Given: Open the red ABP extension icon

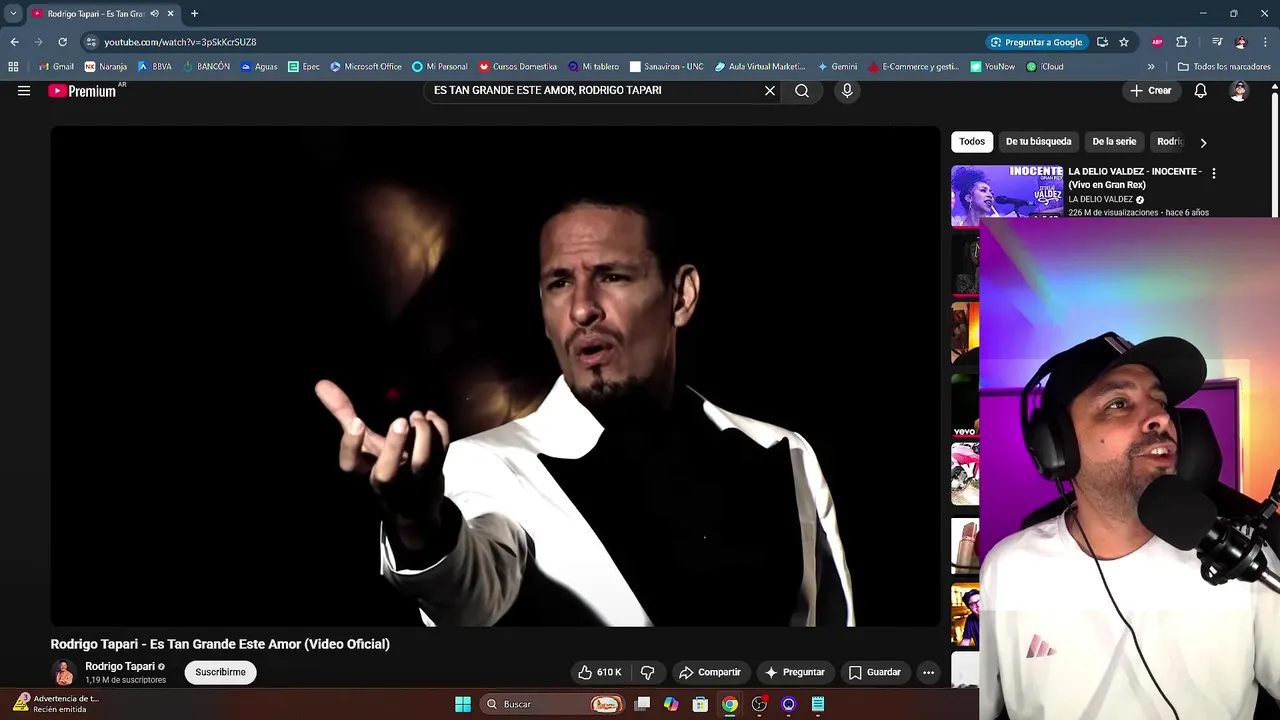Looking at the screenshot, I should (1157, 42).
